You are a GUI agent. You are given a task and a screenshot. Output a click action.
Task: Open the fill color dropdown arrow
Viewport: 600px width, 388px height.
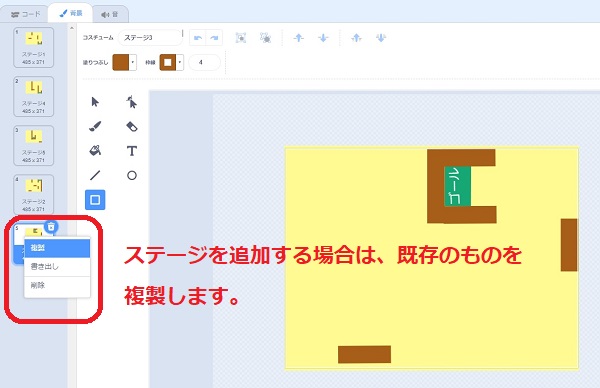point(133,62)
